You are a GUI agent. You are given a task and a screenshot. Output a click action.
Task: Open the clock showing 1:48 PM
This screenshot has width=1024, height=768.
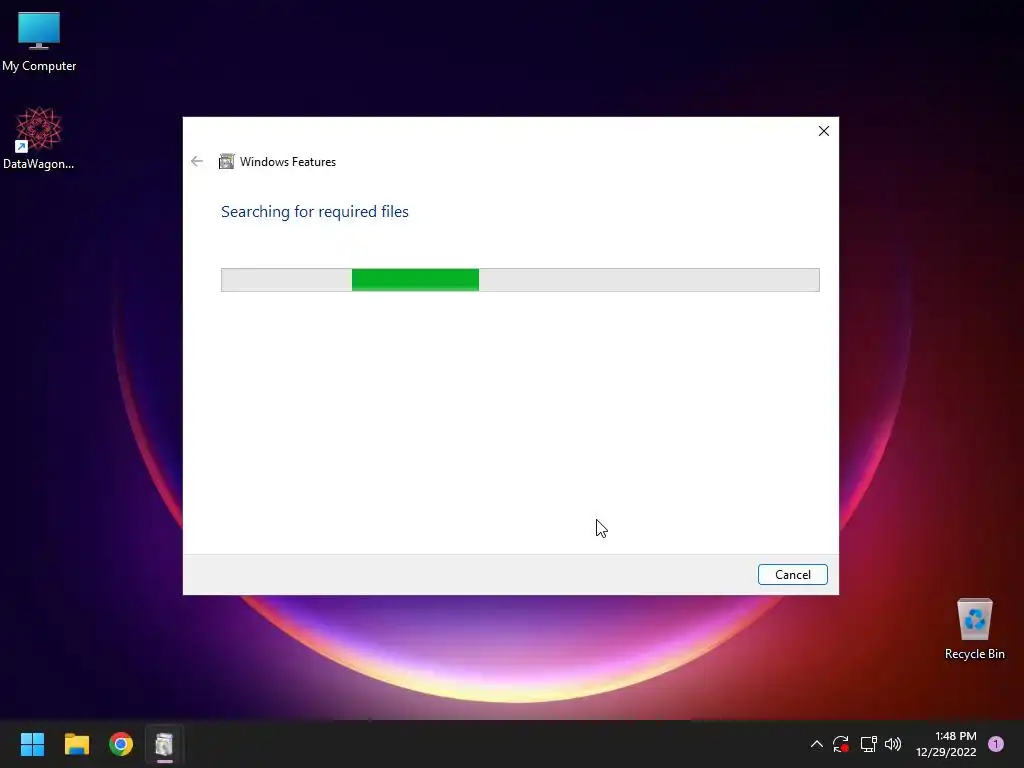pyautogui.click(x=946, y=744)
